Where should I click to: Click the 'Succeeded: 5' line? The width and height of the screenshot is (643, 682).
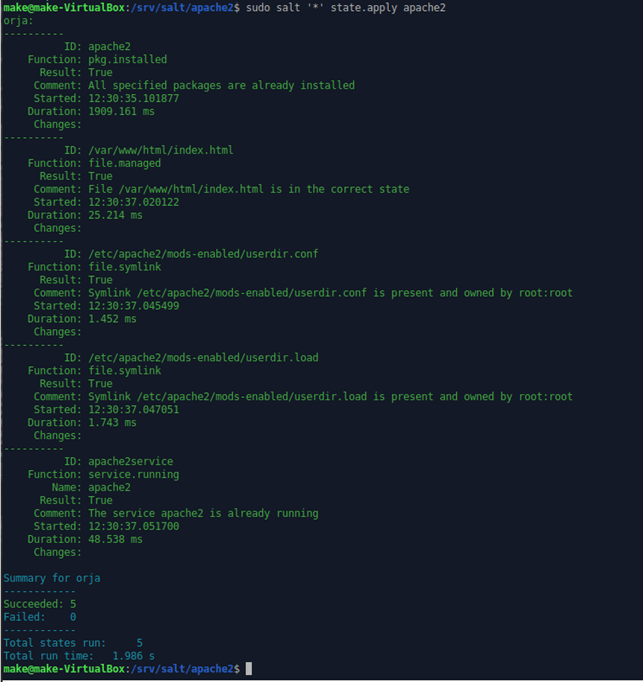click(x=39, y=604)
